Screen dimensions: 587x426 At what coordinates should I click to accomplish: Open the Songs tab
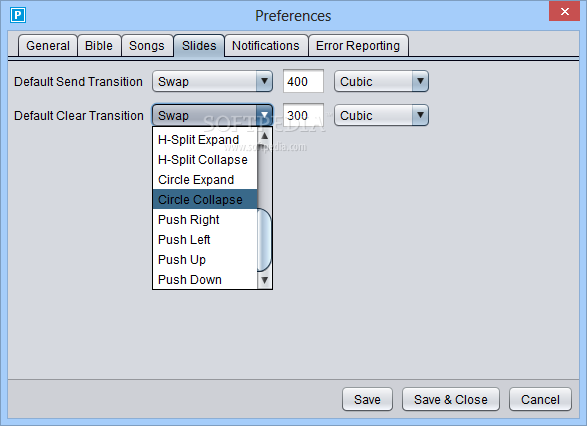pyautogui.click(x=147, y=46)
